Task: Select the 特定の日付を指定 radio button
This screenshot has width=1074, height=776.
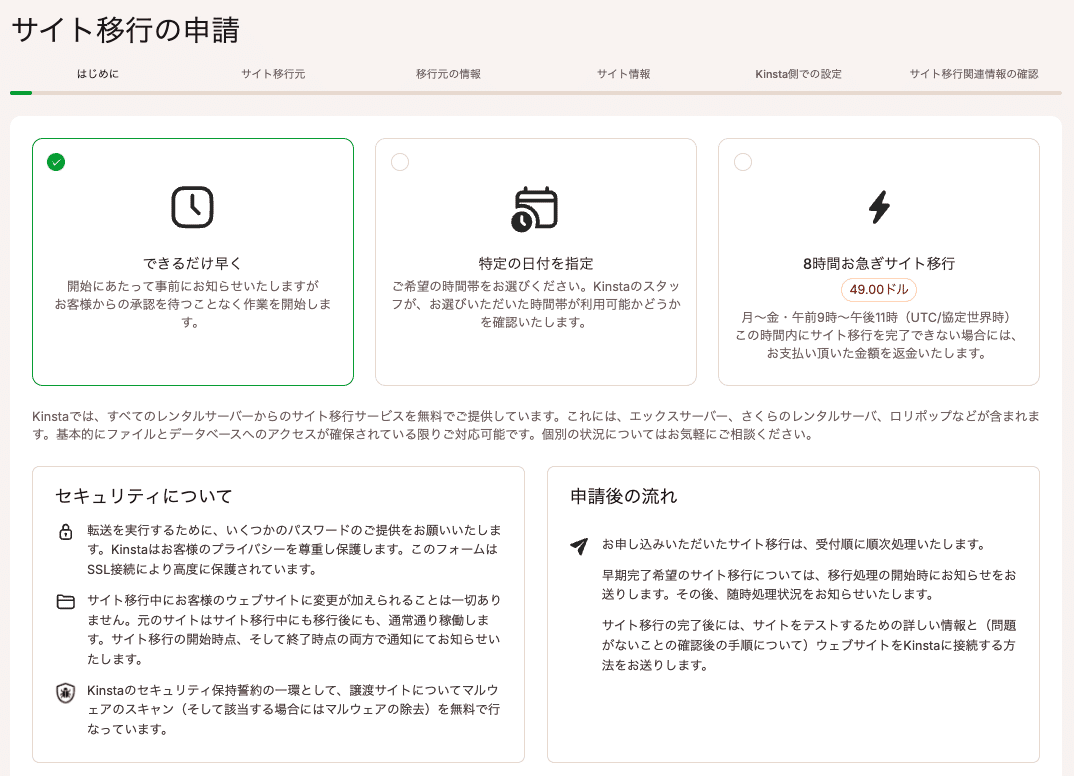Action: (x=399, y=162)
